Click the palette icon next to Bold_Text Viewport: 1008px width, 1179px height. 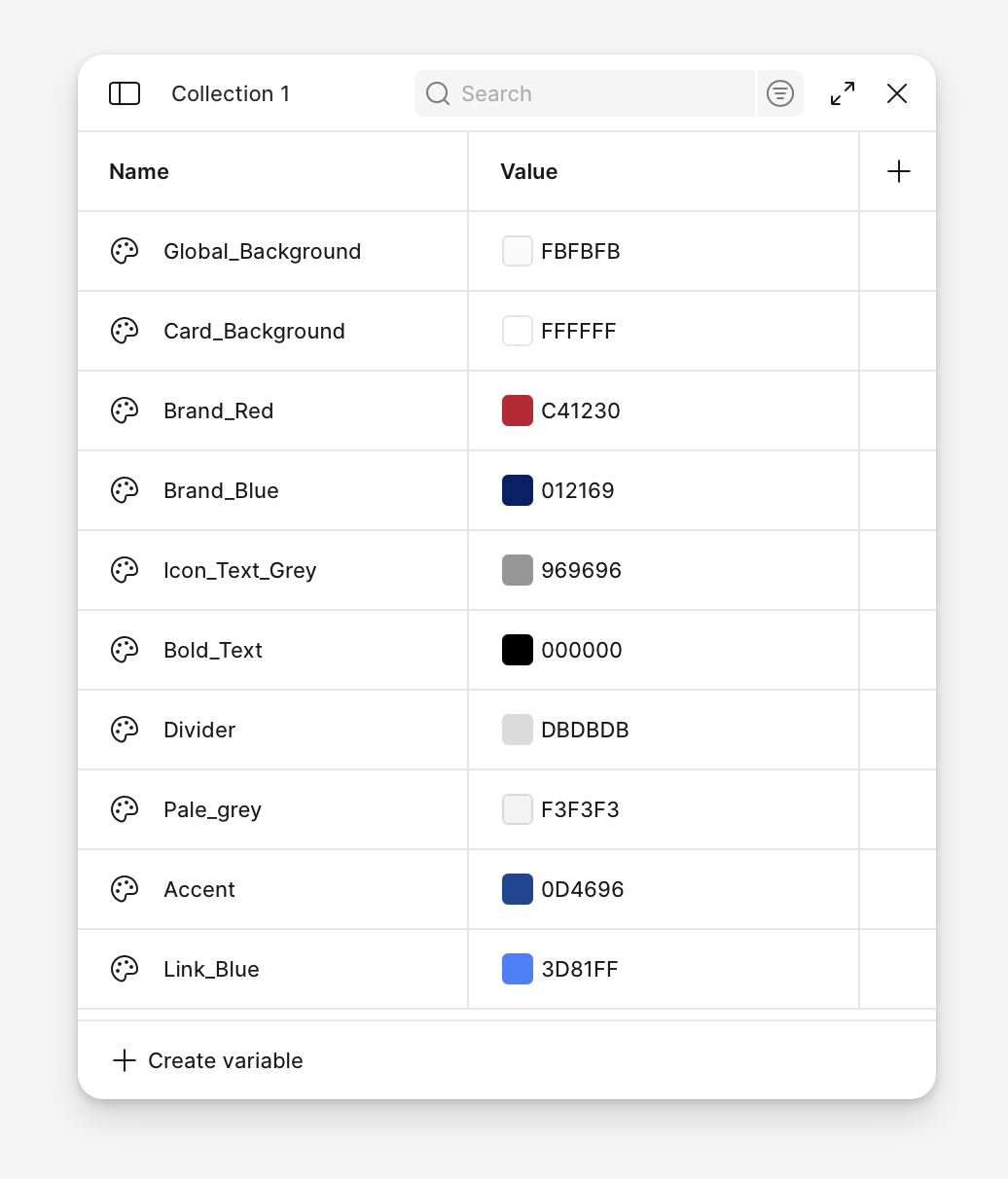click(125, 650)
